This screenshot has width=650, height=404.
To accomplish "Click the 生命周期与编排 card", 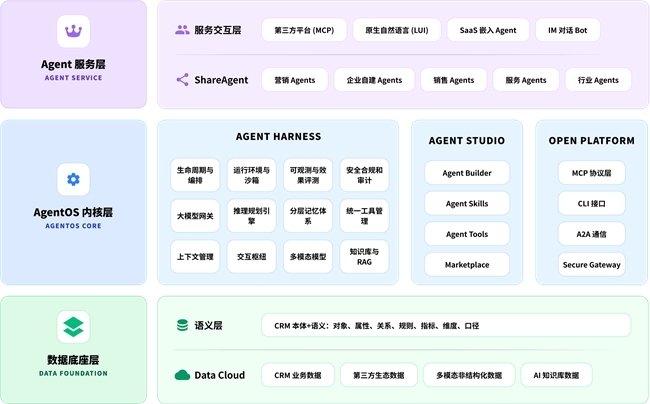I will (195, 175).
